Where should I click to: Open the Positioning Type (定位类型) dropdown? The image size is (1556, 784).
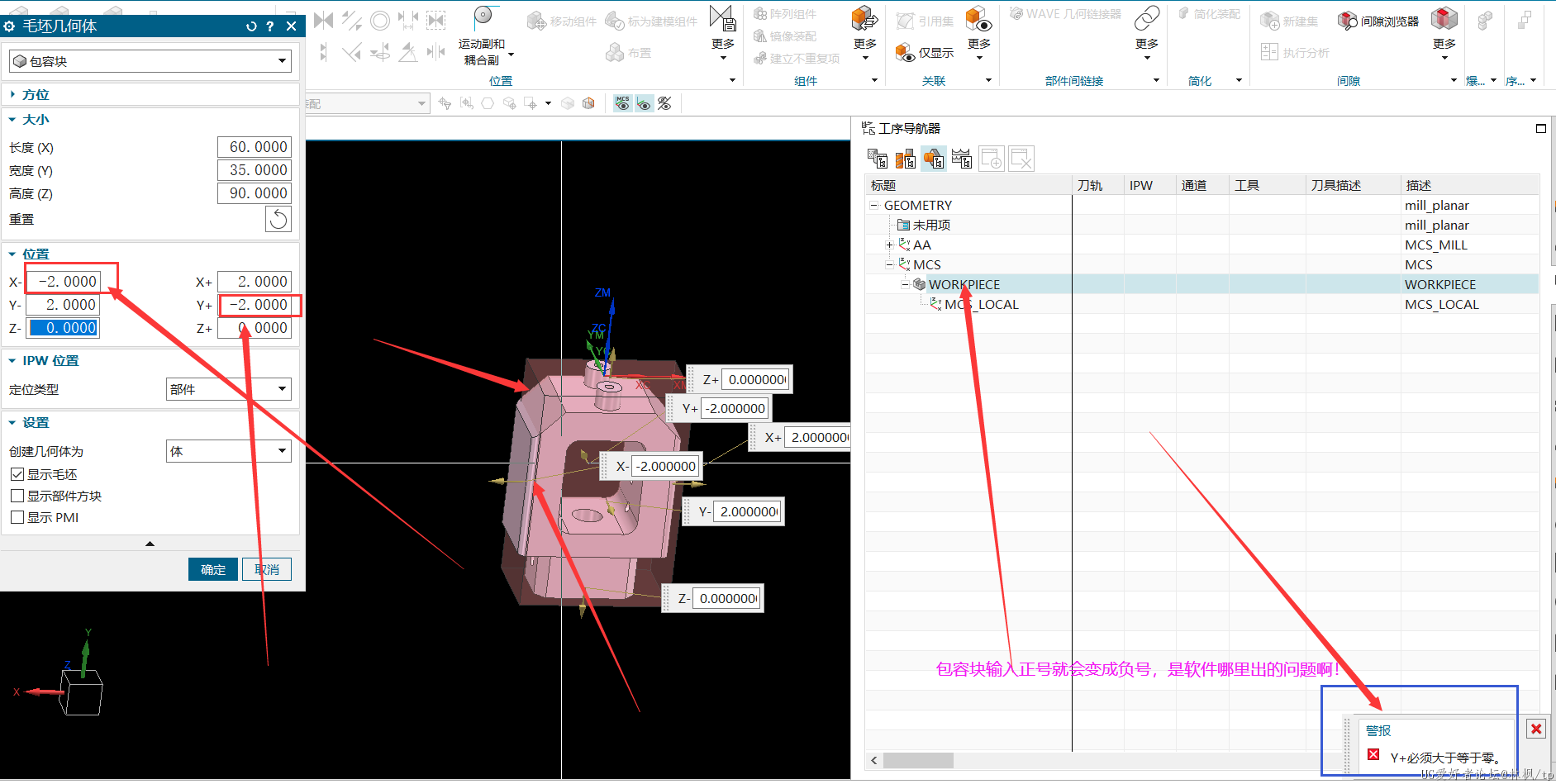click(x=229, y=389)
